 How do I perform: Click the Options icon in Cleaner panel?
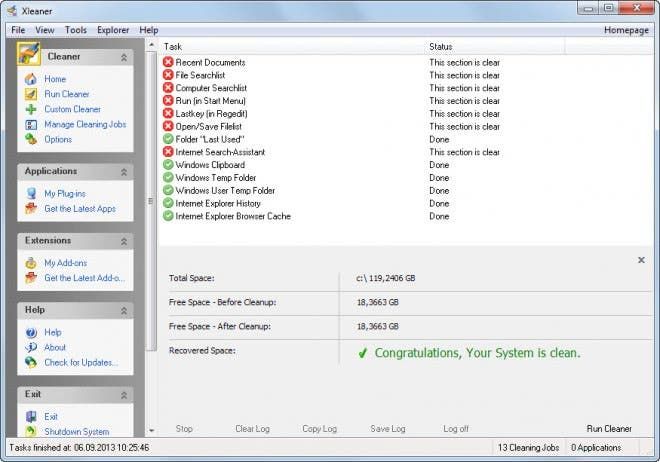(x=31, y=139)
